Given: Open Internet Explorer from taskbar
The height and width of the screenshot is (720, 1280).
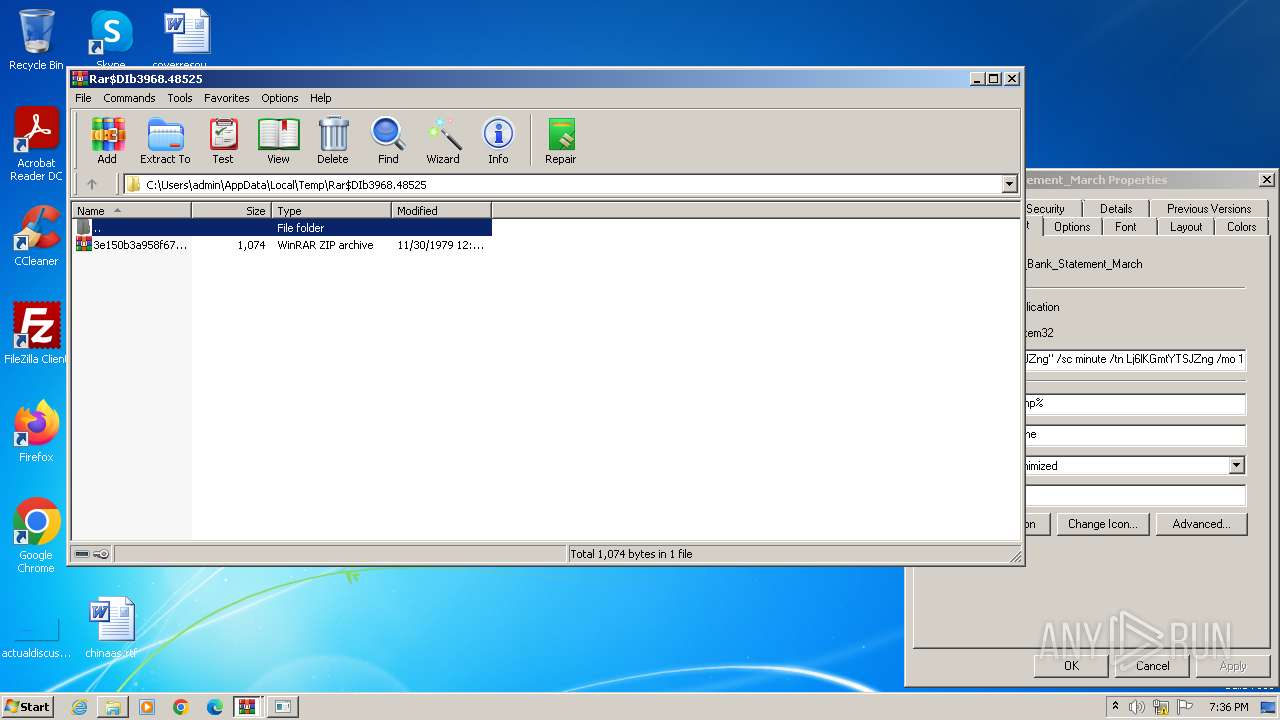Looking at the screenshot, I should click(x=79, y=707).
